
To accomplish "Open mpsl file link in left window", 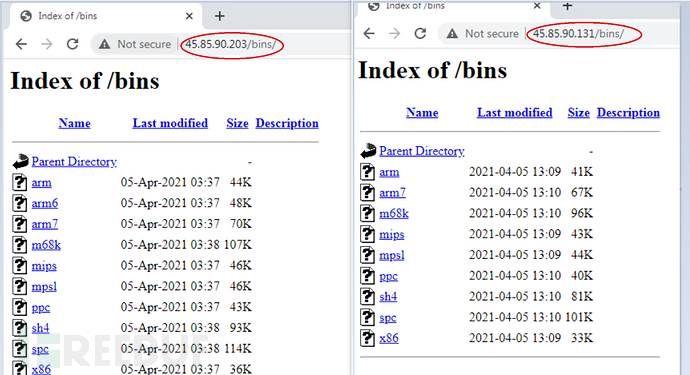I will [x=44, y=287].
